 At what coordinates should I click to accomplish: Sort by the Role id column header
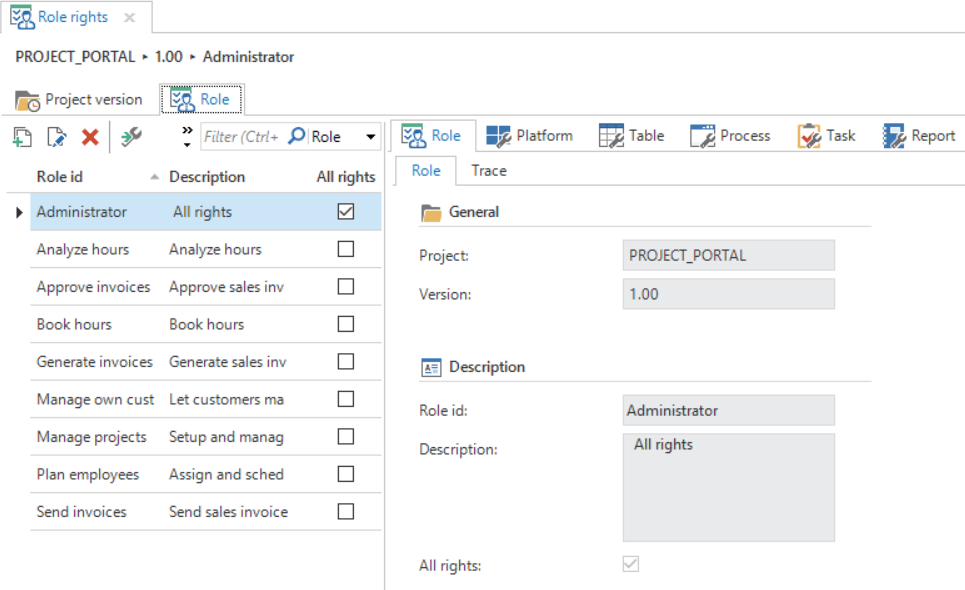point(60,177)
